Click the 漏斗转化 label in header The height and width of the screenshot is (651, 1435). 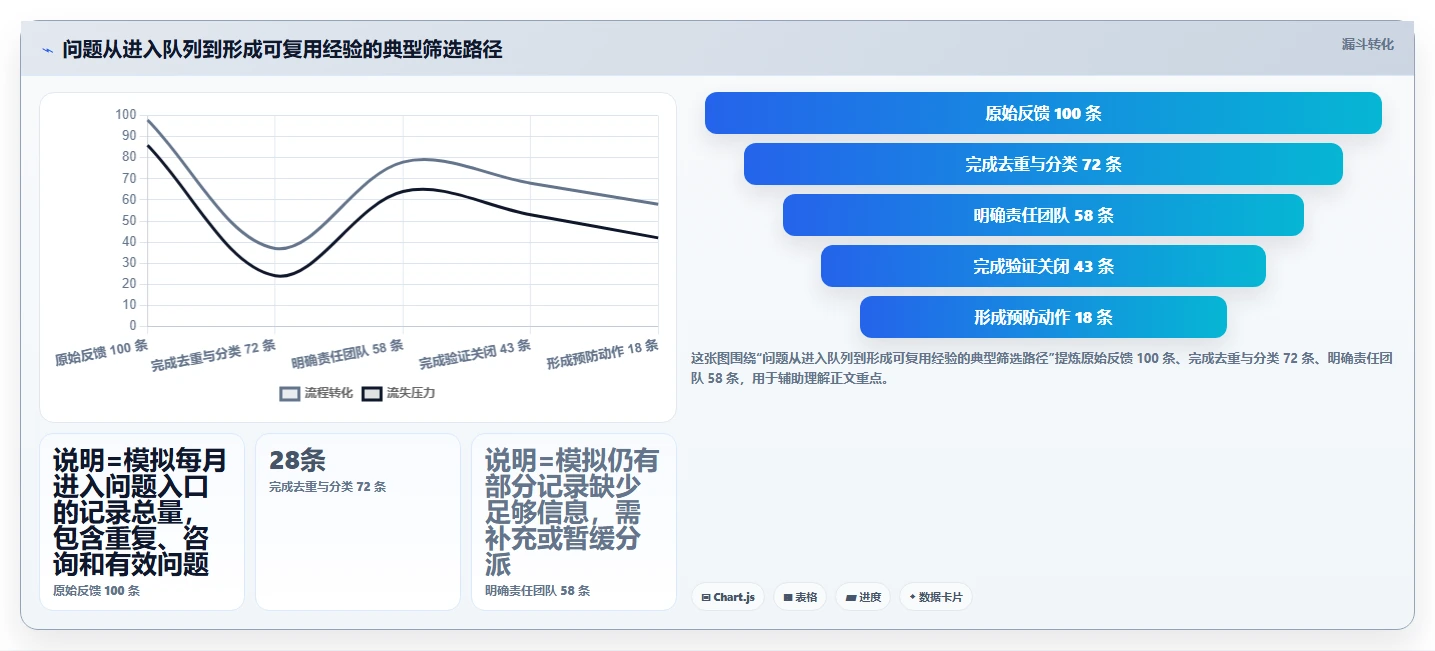point(1367,44)
